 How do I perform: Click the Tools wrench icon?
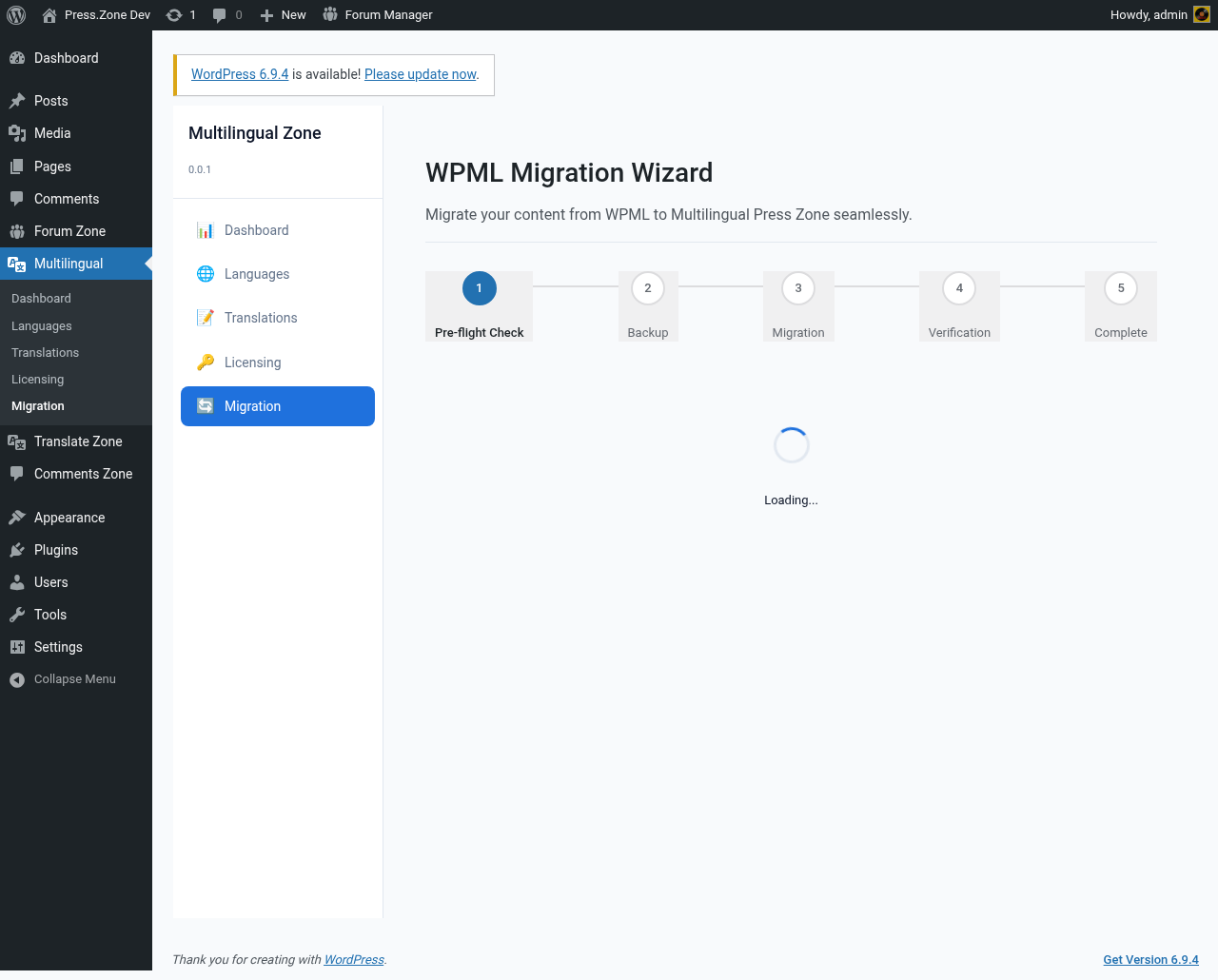(17, 615)
